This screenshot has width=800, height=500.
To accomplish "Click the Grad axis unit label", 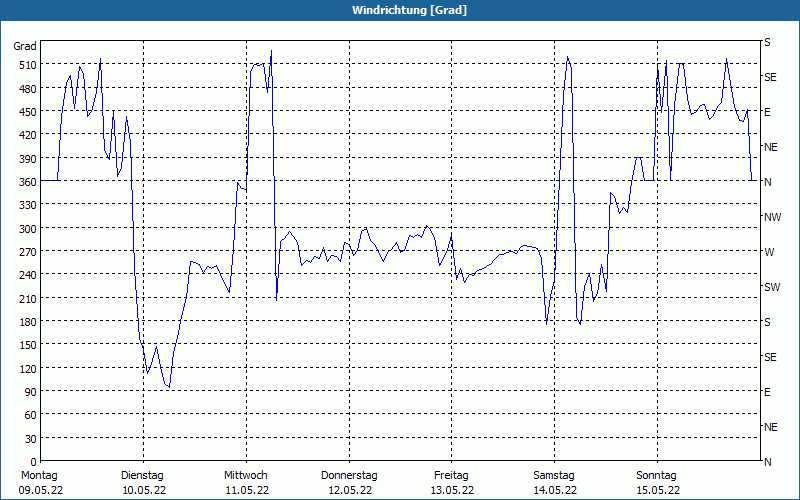I will (x=24, y=46).
